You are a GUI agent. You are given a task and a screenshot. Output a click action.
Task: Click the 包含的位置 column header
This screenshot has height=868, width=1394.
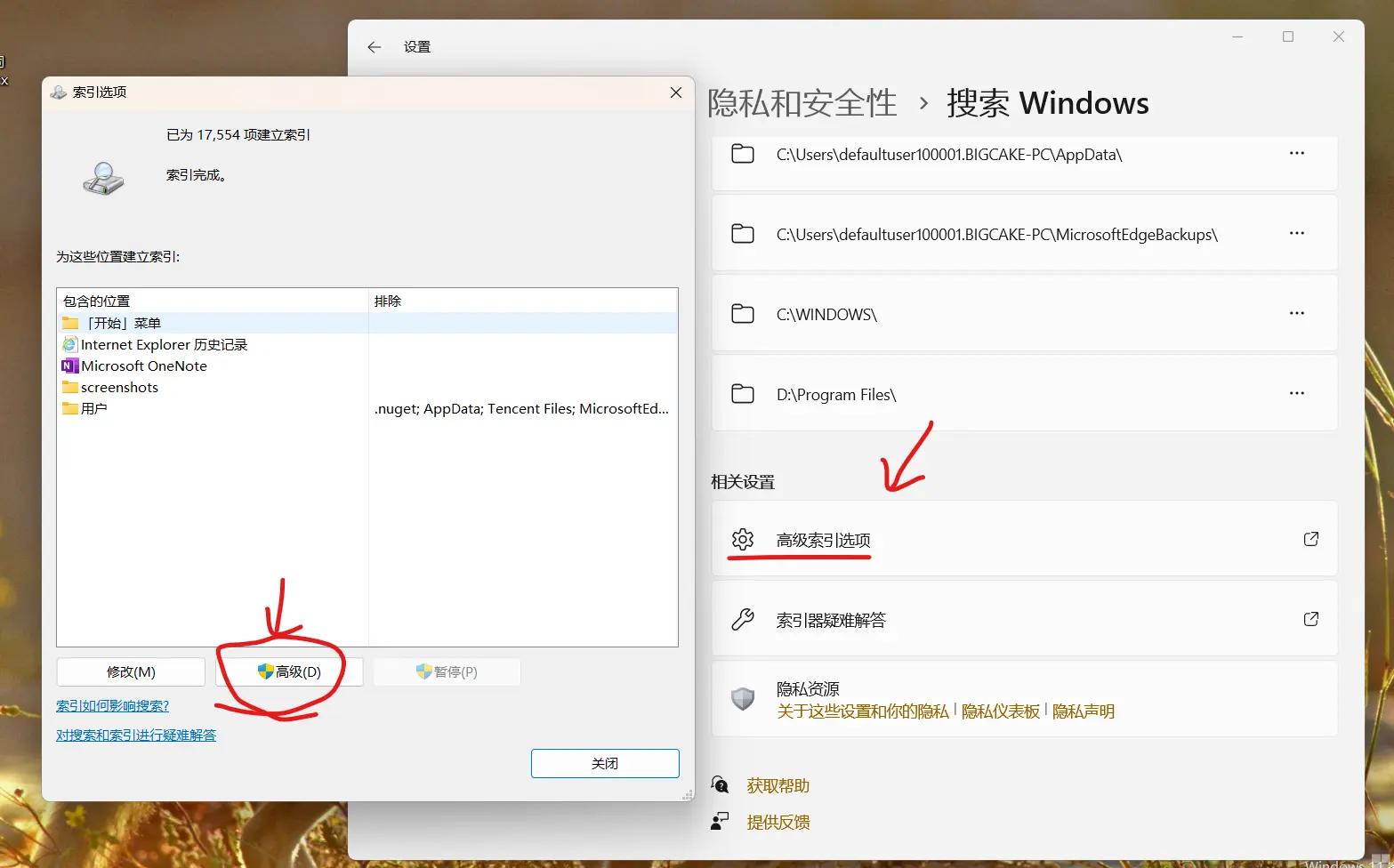(x=213, y=301)
